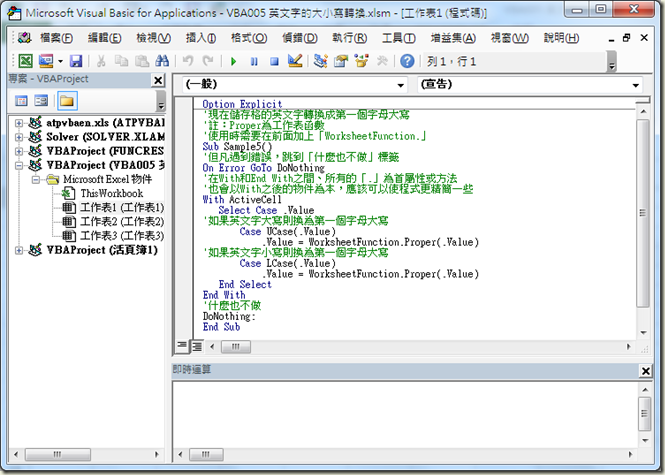
Task: Click code pane scroll down arrow
Action: coord(643,333)
